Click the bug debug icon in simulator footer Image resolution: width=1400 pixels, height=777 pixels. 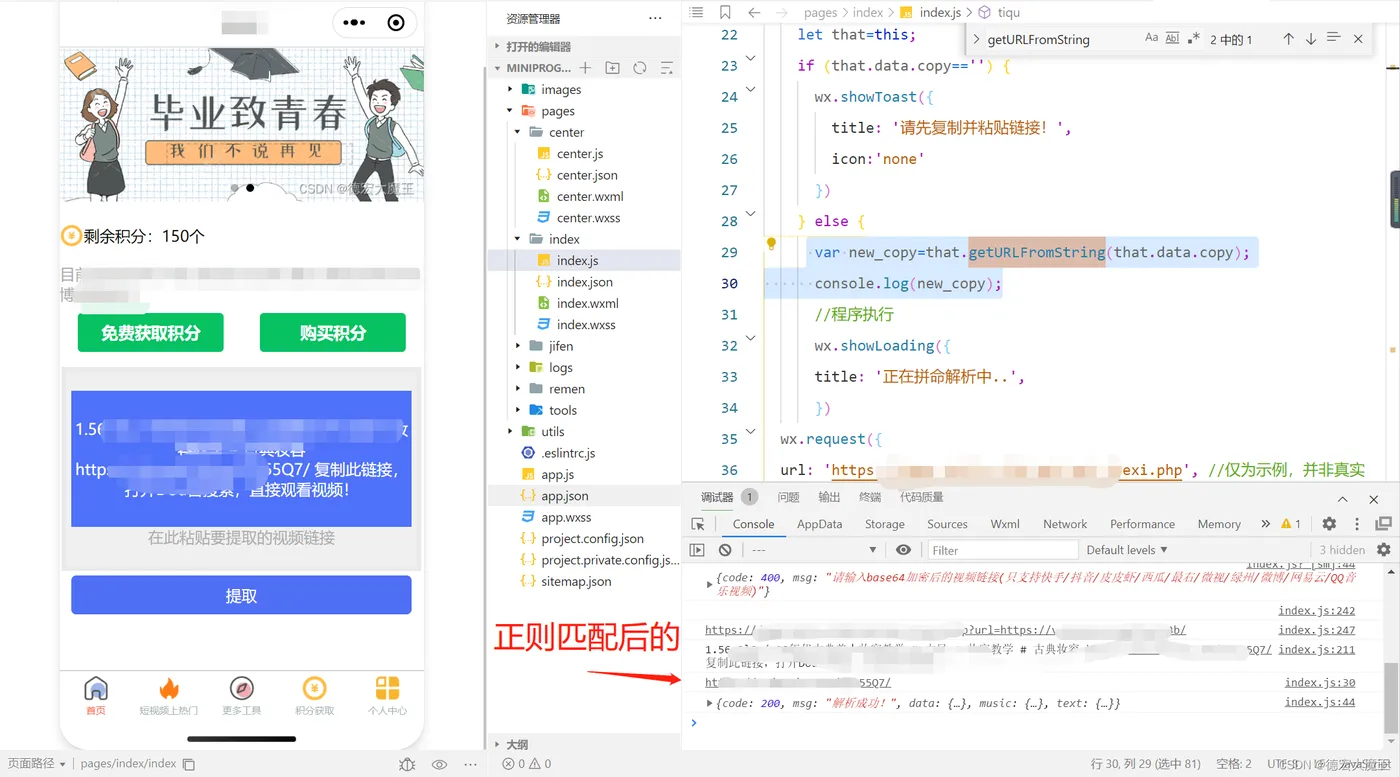click(x=407, y=764)
